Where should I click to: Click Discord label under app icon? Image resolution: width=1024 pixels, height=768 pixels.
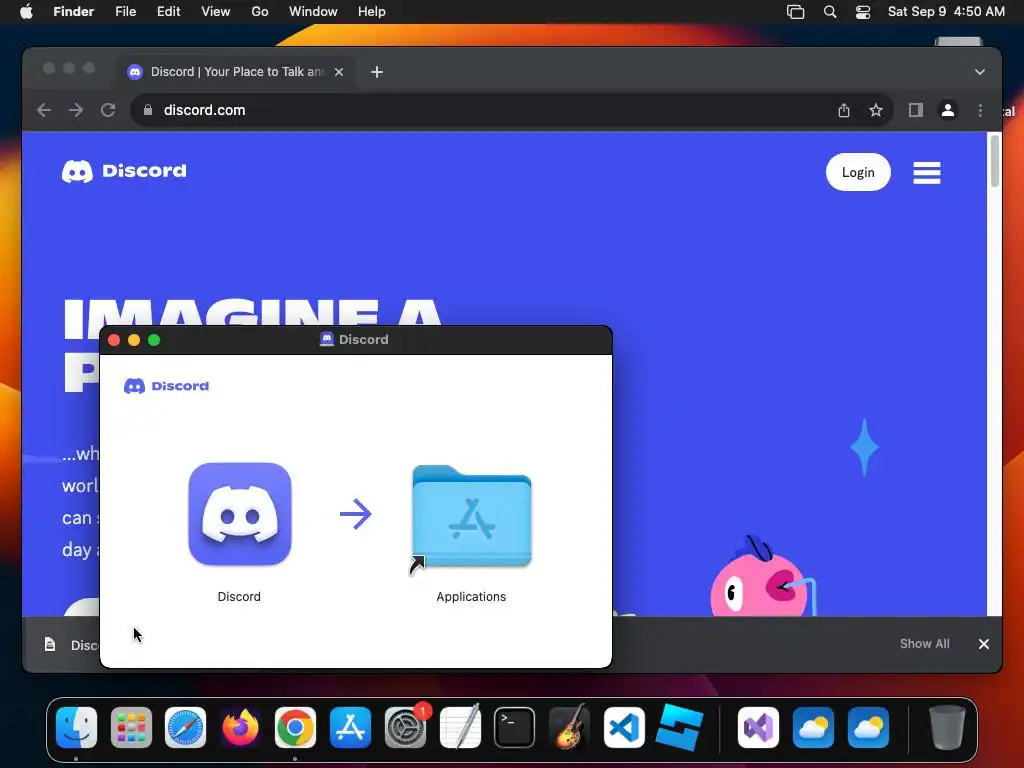pyautogui.click(x=239, y=597)
